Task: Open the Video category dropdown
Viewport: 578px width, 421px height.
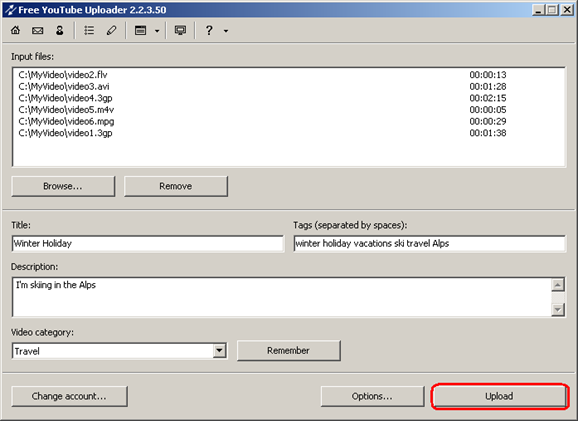Action: tap(219, 351)
